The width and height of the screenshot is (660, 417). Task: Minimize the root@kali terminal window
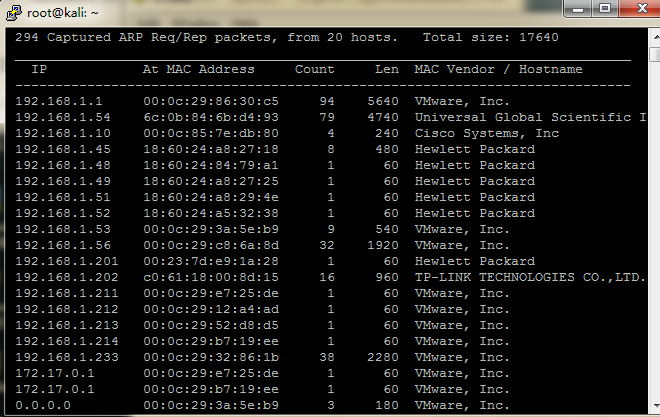pyautogui.click(x=576, y=9)
